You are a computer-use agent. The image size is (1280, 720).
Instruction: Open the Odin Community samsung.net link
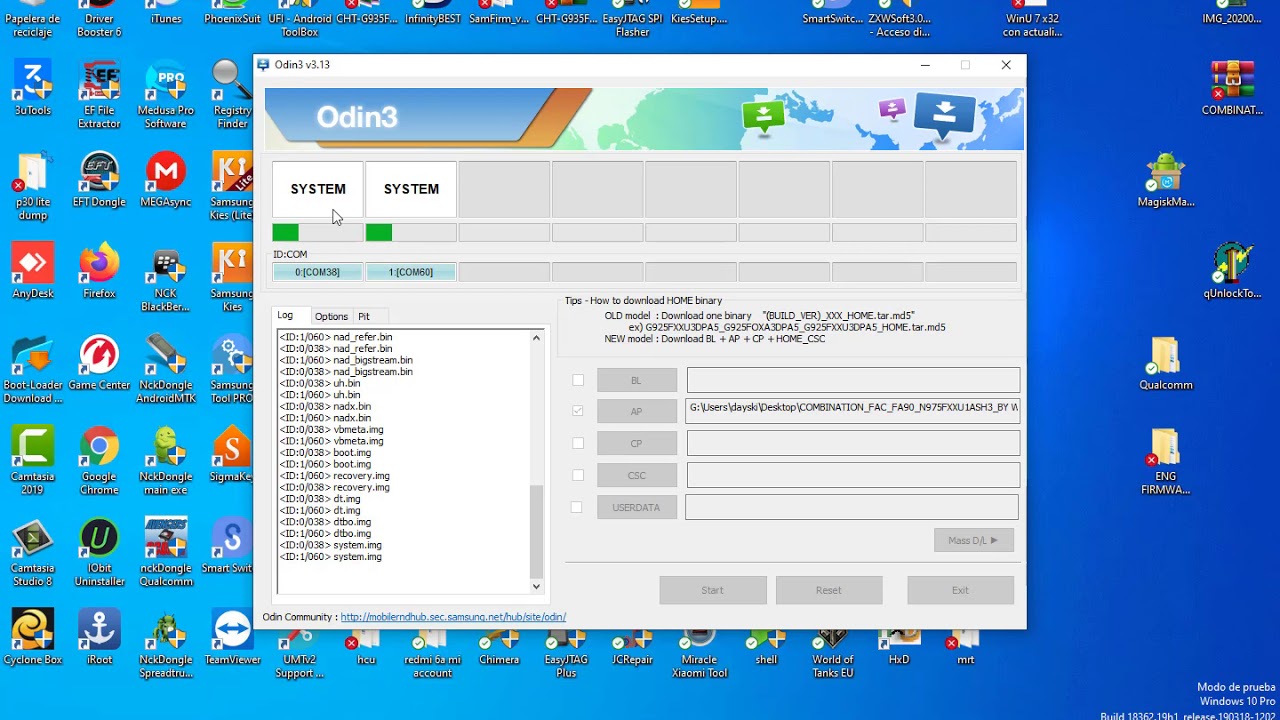(x=453, y=617)
